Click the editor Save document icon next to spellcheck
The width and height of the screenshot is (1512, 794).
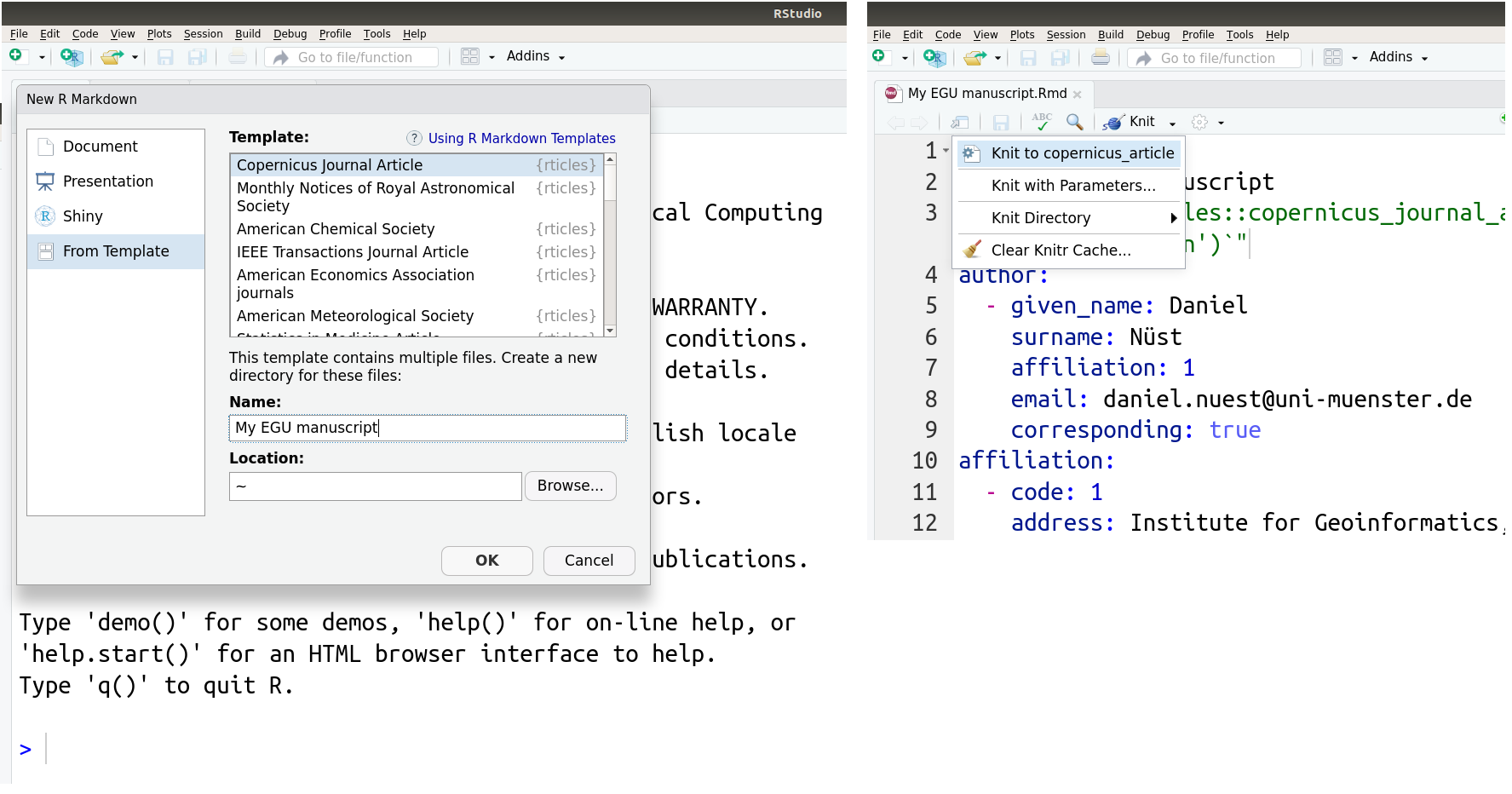click(x=1002, y=123)
